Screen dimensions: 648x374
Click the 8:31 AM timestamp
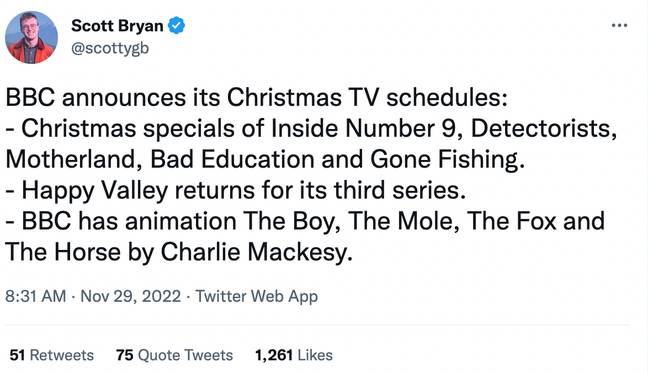tap(36, 296)
